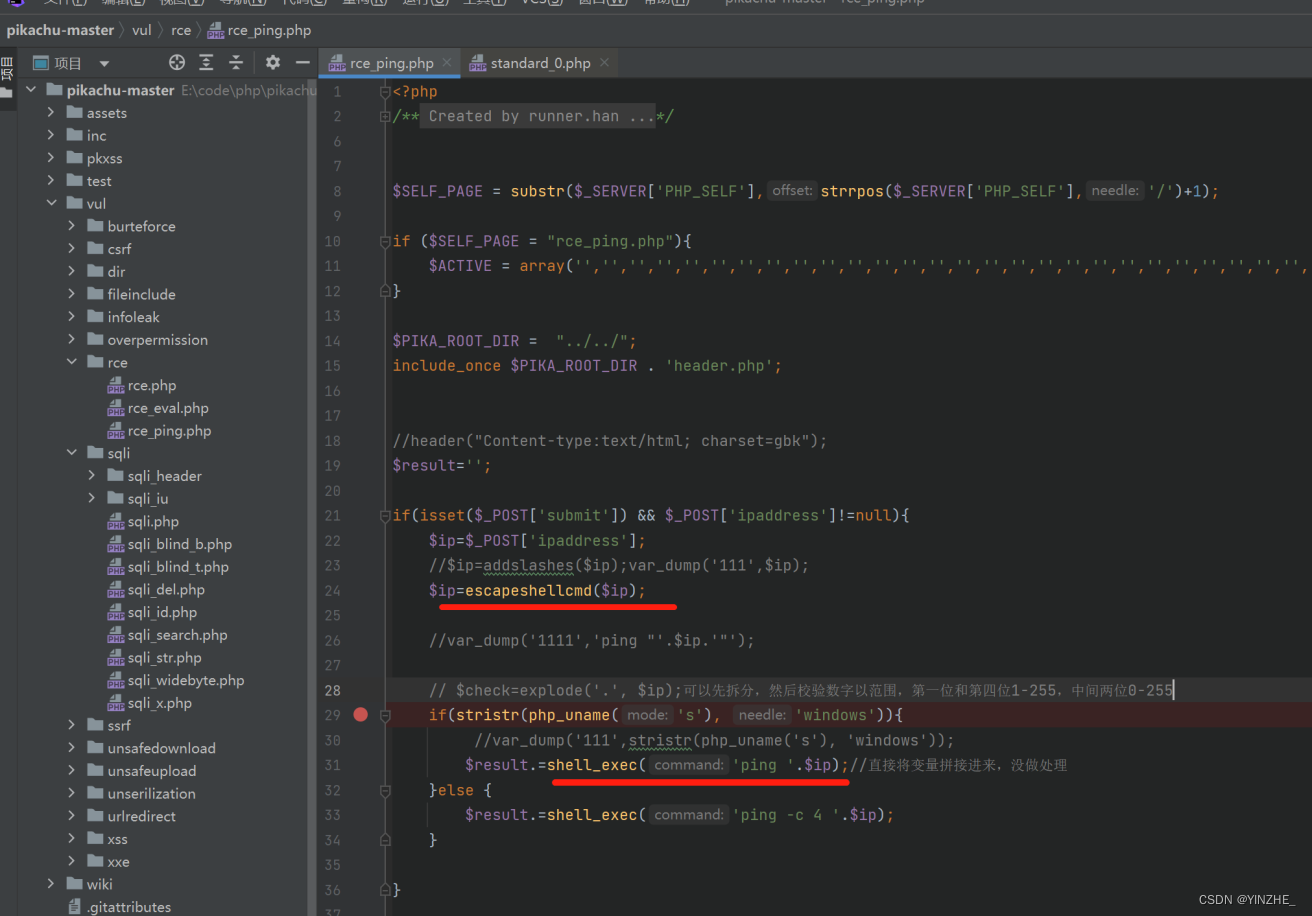Collapse the sqli folder chevron
This screenshot has height=916, width=1312.
pyautogui.click(x=72, y=453)
